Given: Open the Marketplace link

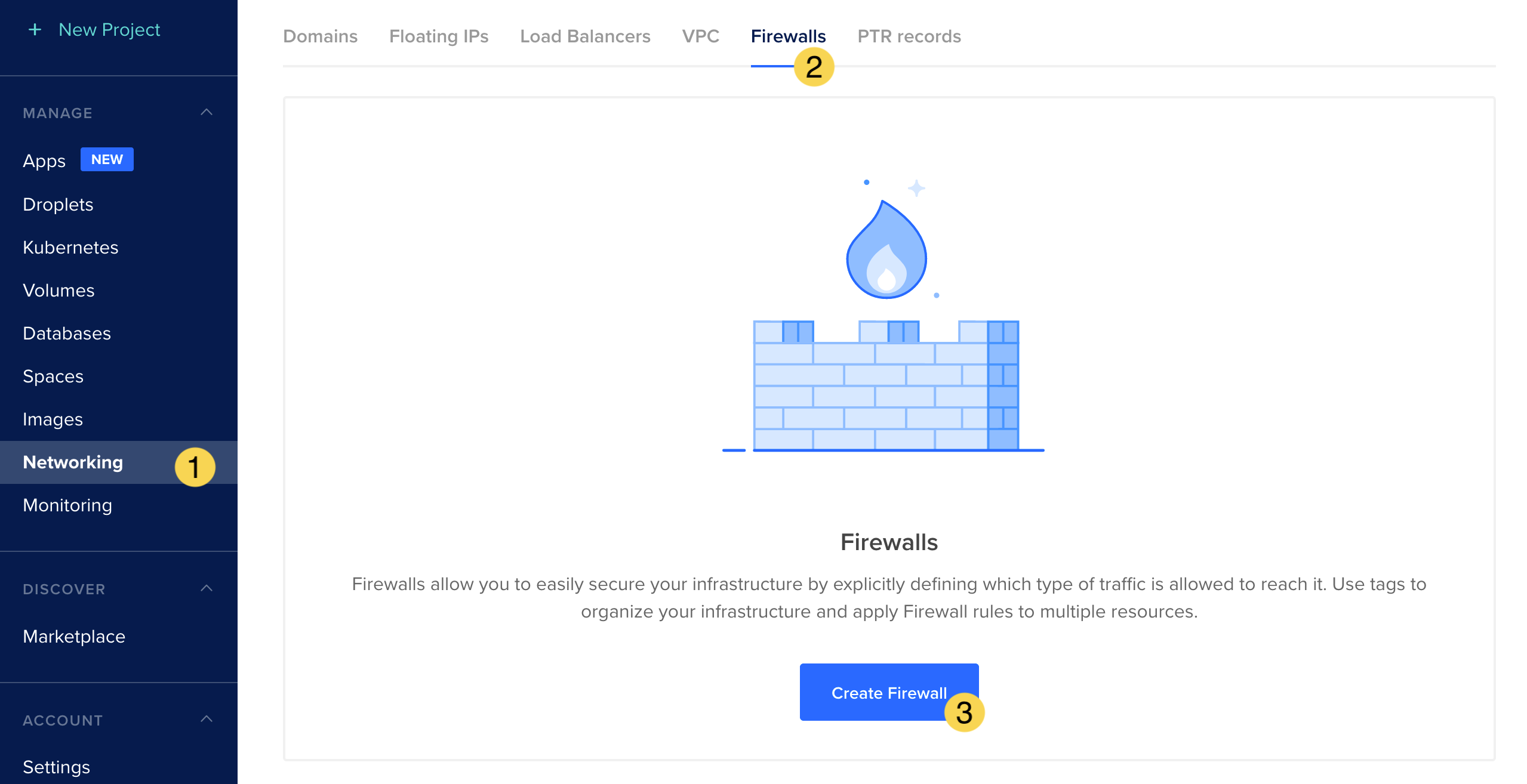Looking at the screenshot, I should [x=73, y=636].
